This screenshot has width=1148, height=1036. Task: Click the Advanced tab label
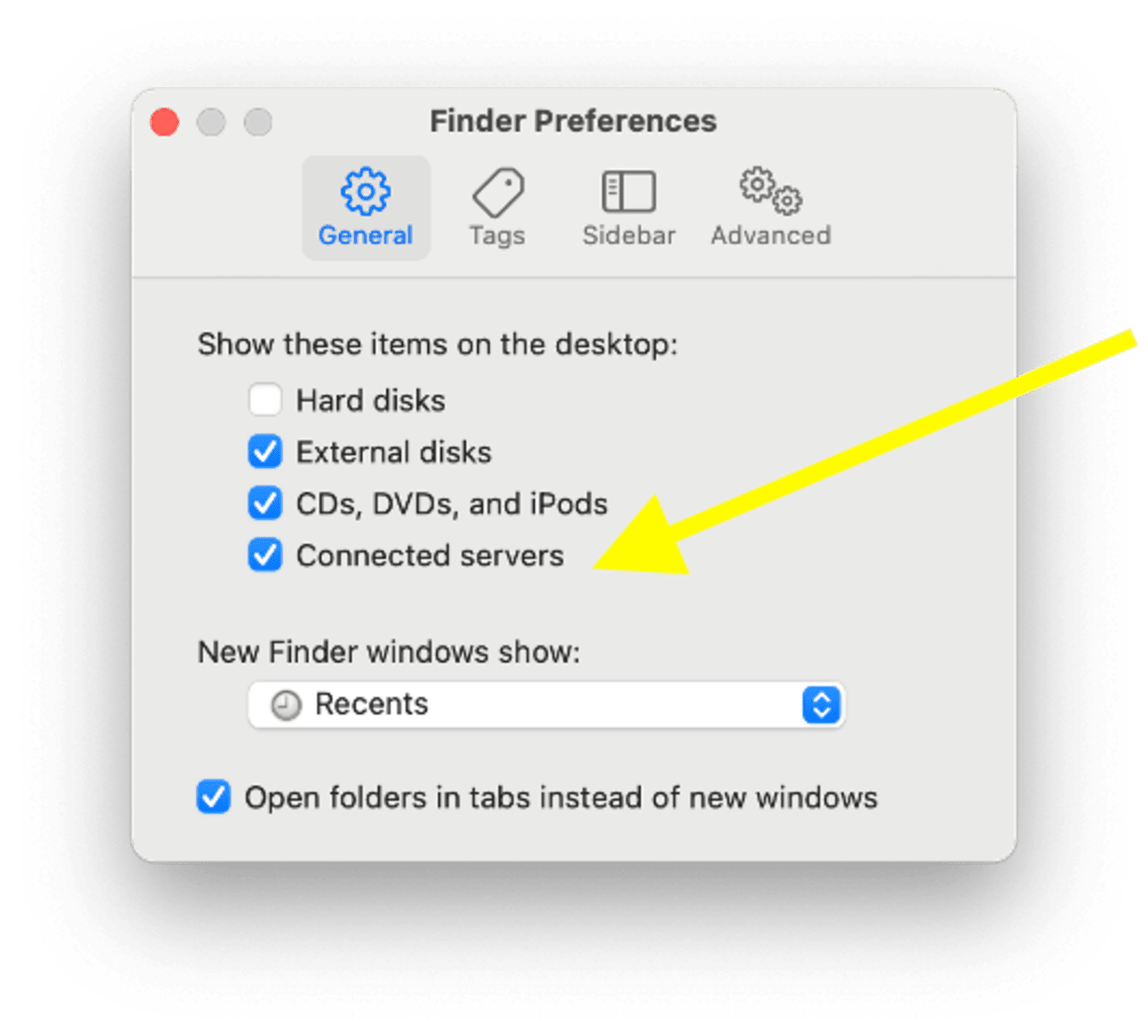[771, 235]
